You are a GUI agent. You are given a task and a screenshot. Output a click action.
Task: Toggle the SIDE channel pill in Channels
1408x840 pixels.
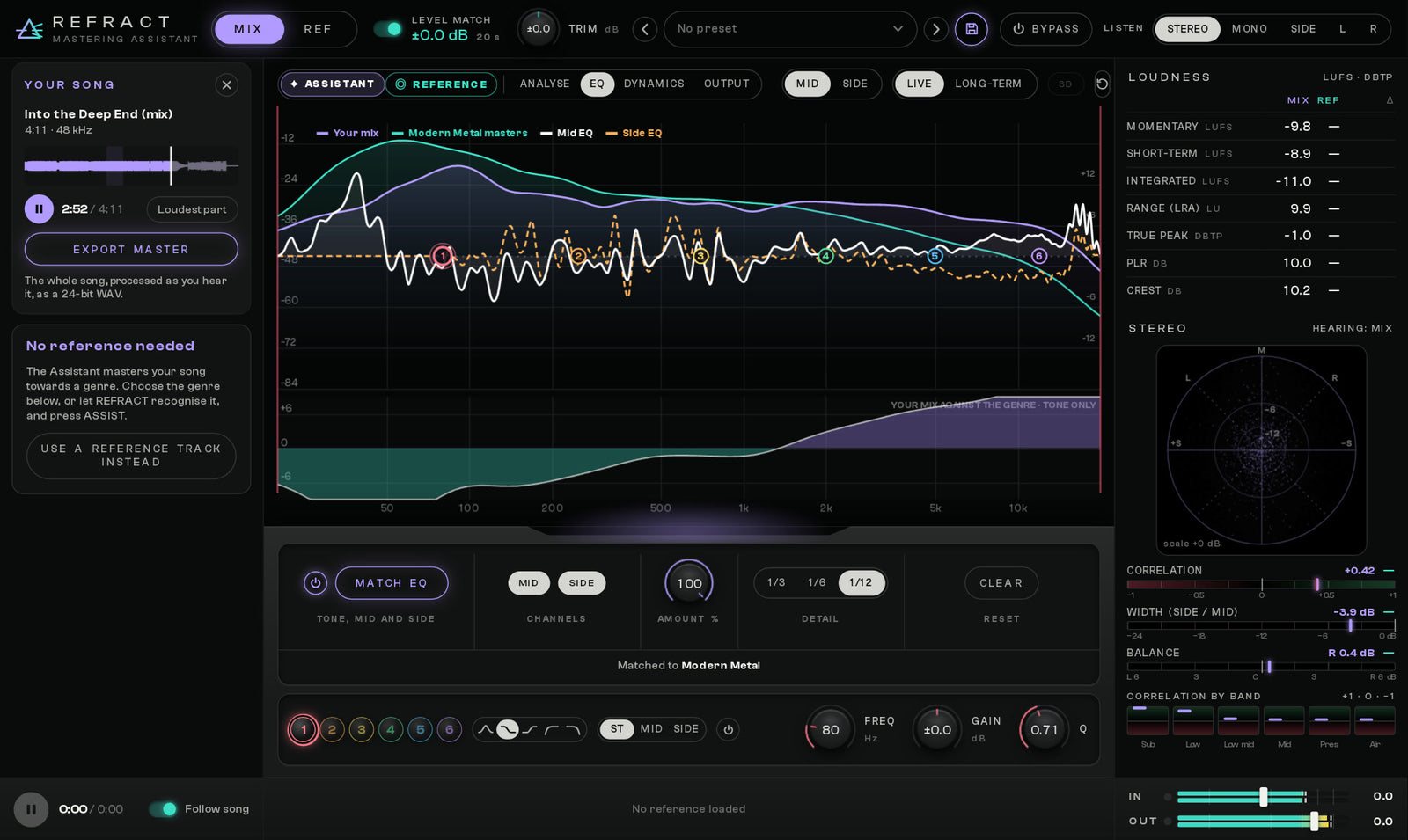581,583
